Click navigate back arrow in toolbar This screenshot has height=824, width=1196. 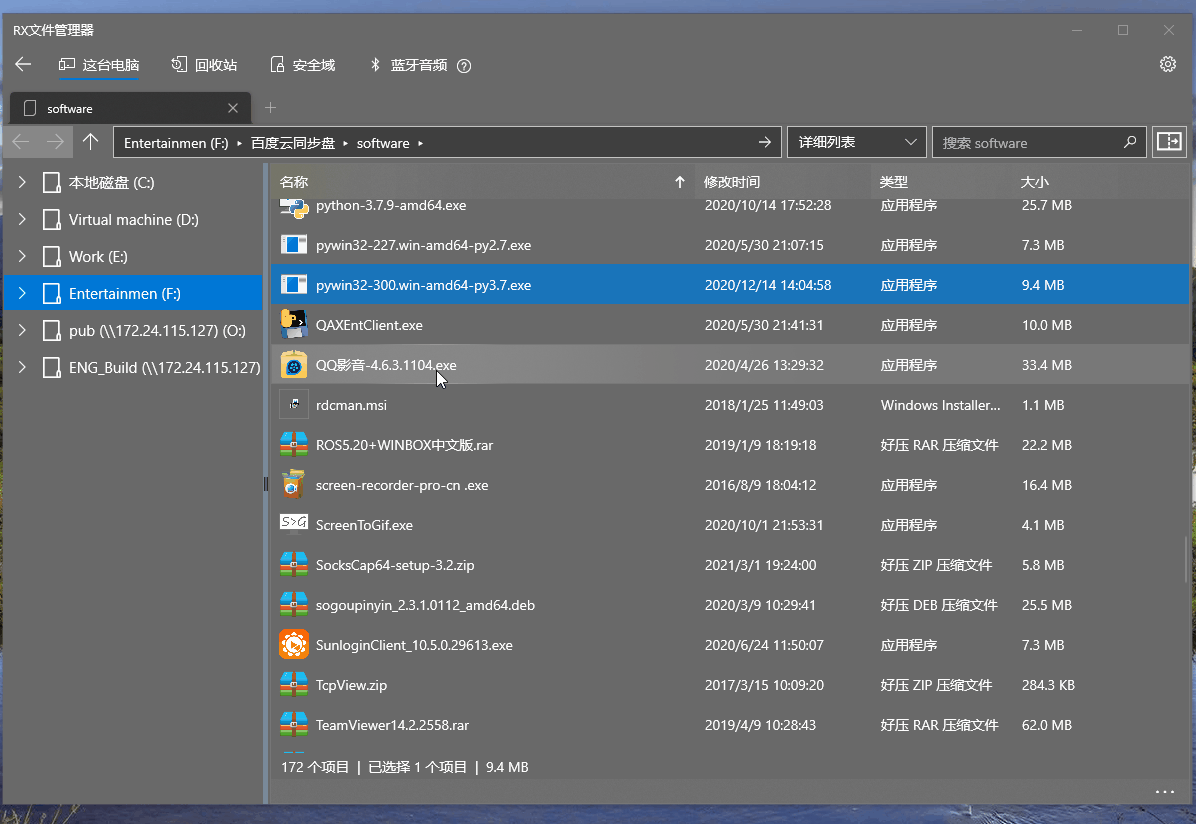[21, 142]
